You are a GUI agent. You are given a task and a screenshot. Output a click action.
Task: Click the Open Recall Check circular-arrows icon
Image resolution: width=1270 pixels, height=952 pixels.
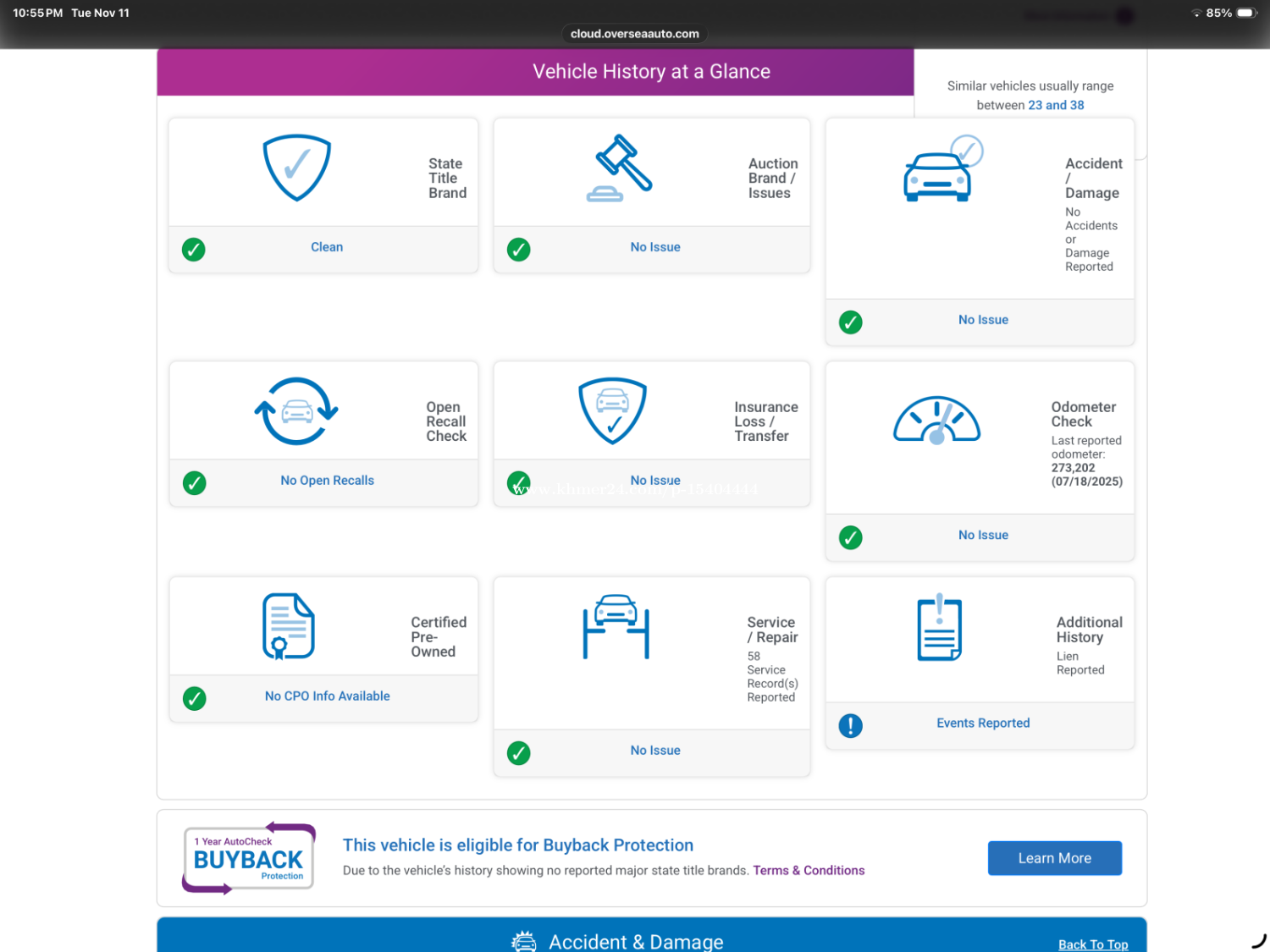coord(296,411)
